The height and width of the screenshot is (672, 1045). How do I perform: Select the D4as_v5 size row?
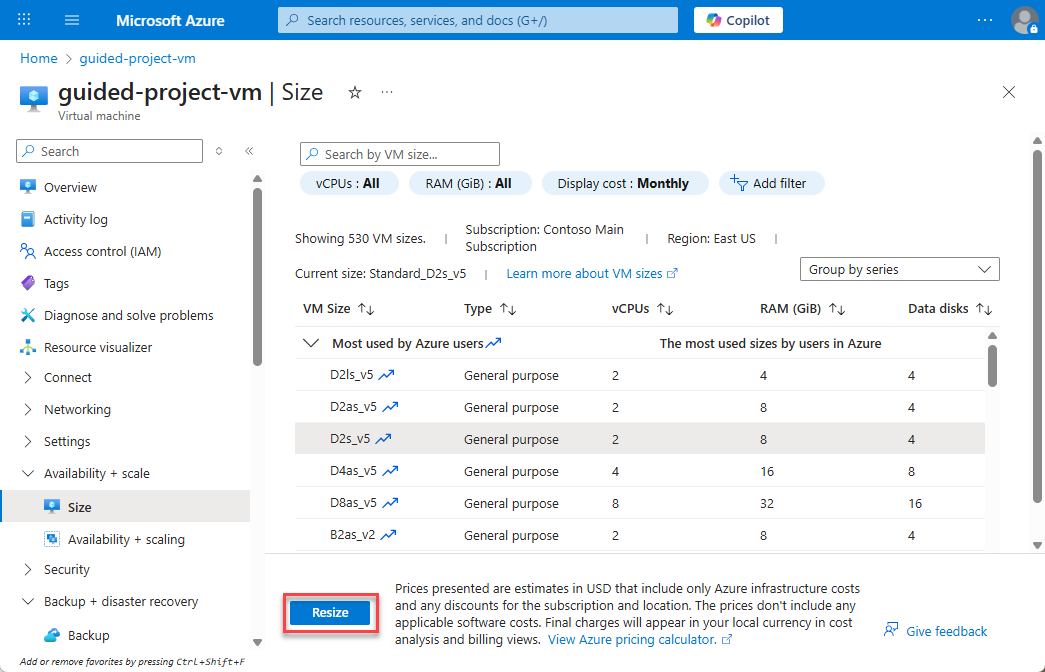640,471
